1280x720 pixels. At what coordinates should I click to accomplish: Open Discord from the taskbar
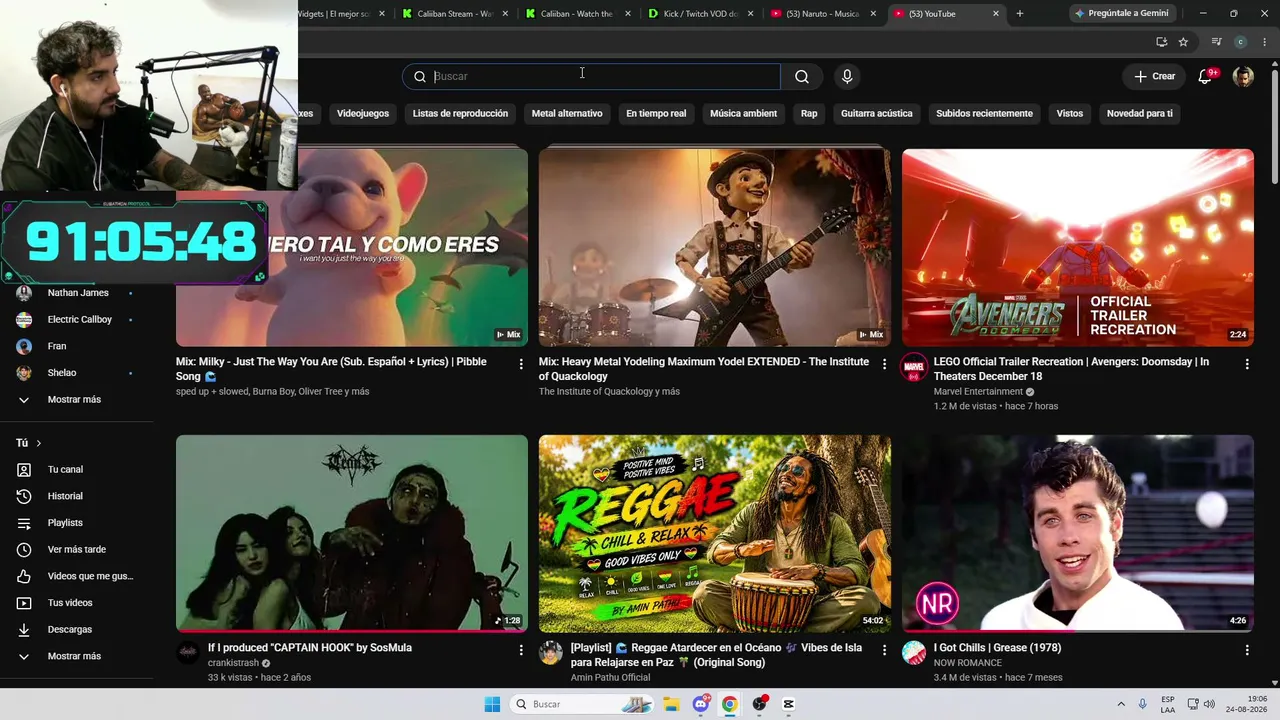point(701,704)
